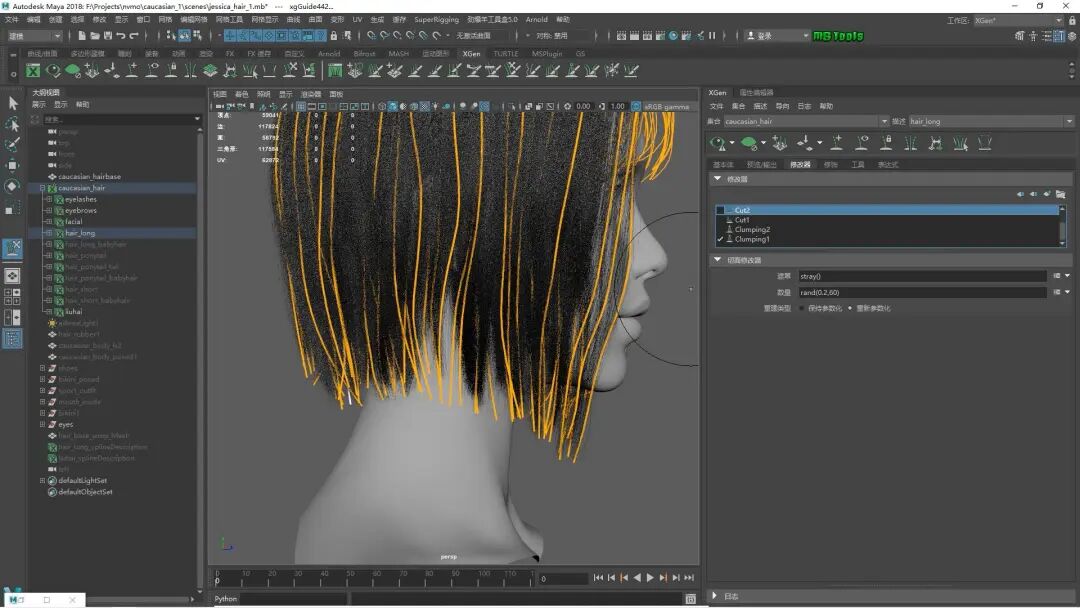Click the undo arrow icon
The image size is (1080, 608).
click(x=120, y=36)
